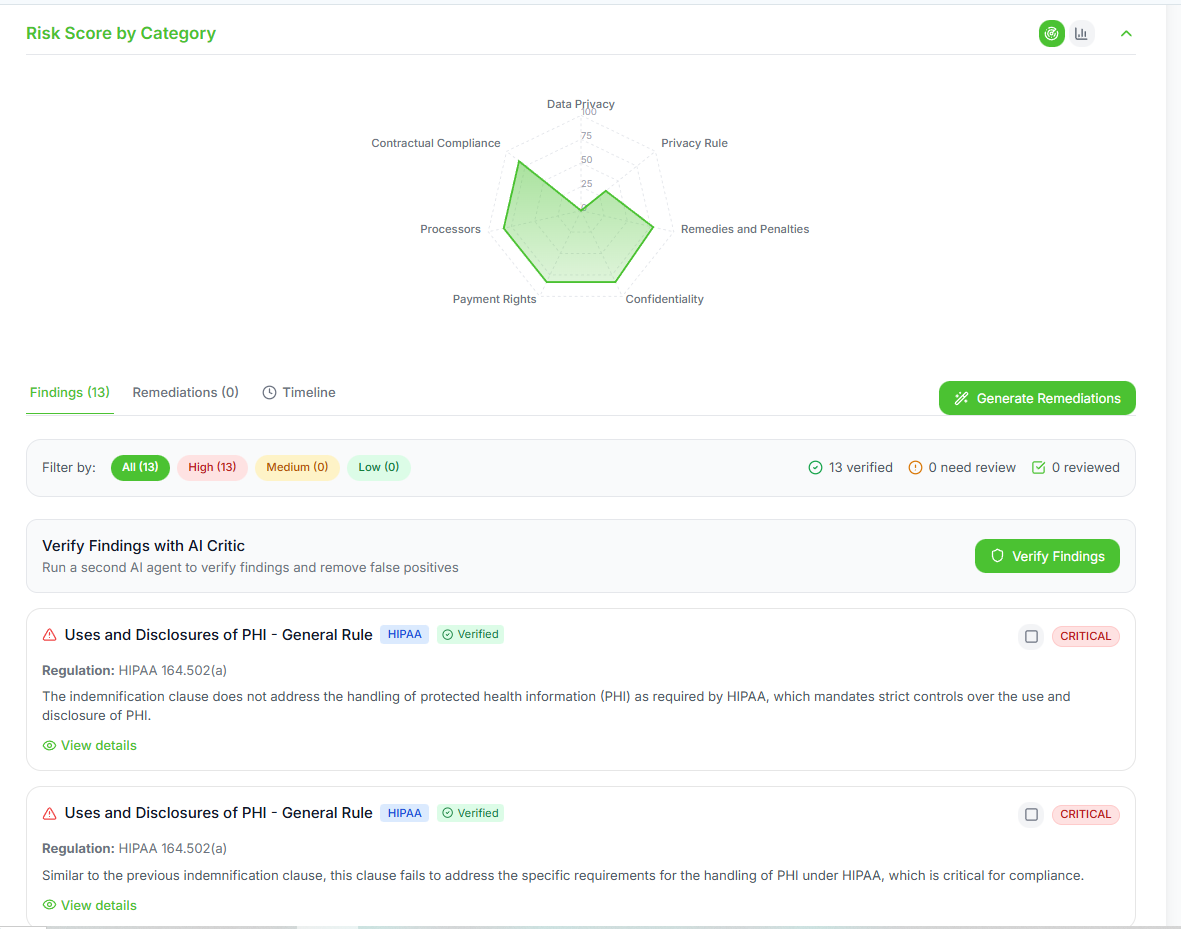Collapse the Risk Score by Category panel
The height and width of the screenshot is (929, 1181).
1126,33
